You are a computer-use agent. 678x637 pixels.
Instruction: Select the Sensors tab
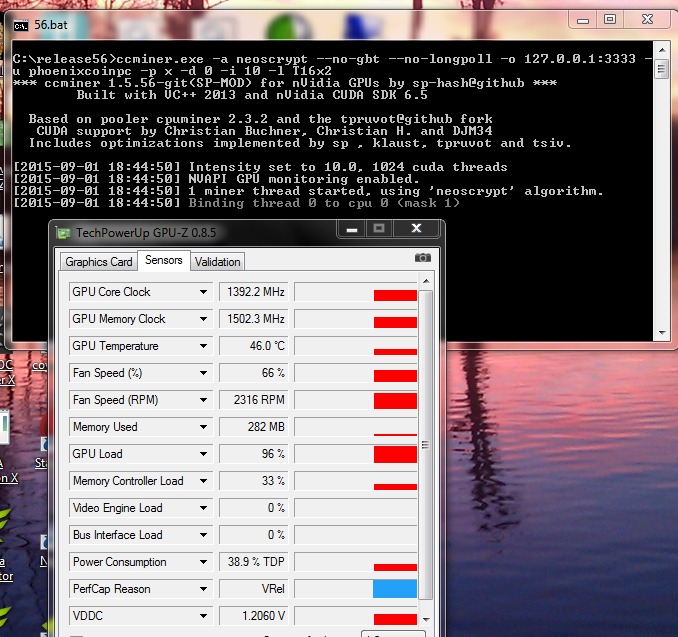click(163, 260)
